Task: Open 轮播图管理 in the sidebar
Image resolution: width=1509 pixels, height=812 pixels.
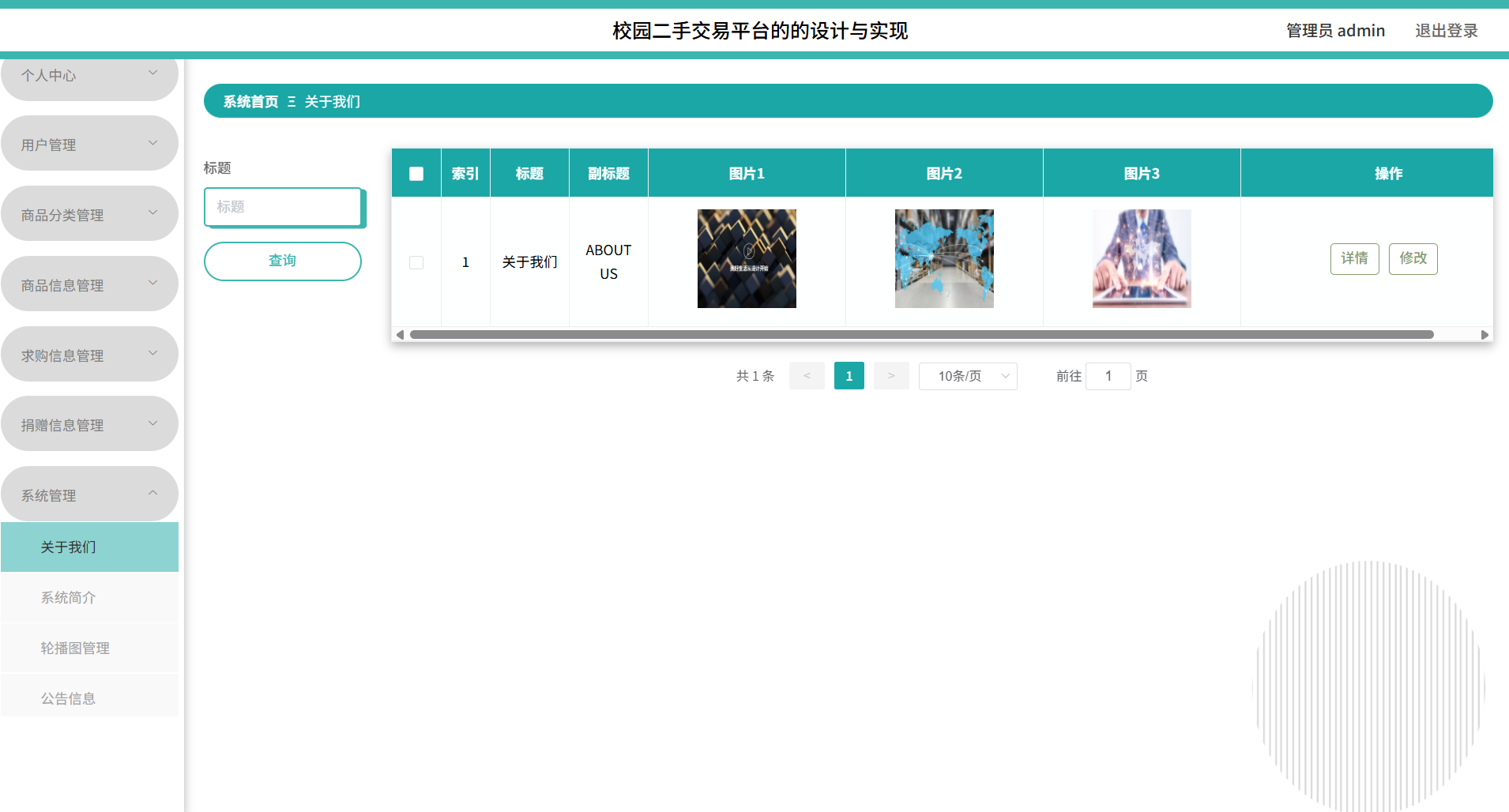Action: [76, 648]
